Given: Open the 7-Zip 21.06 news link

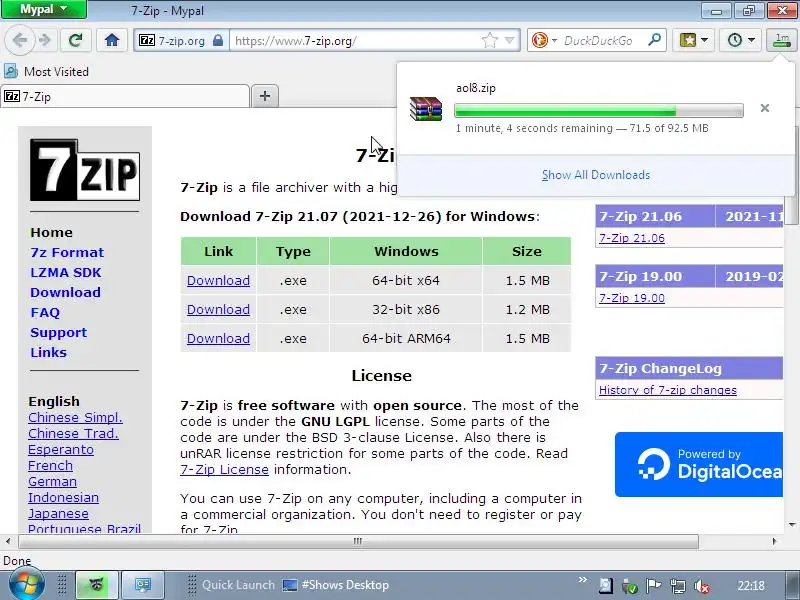Looking at the screenshot, I should (632, 238).
